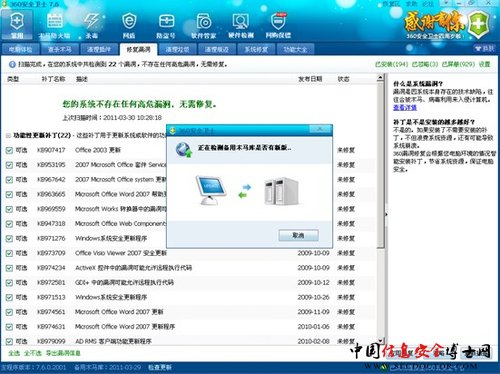
Task: Uncheck the KB907417 Office 2003 patch
Action: [x=9, y=150]
